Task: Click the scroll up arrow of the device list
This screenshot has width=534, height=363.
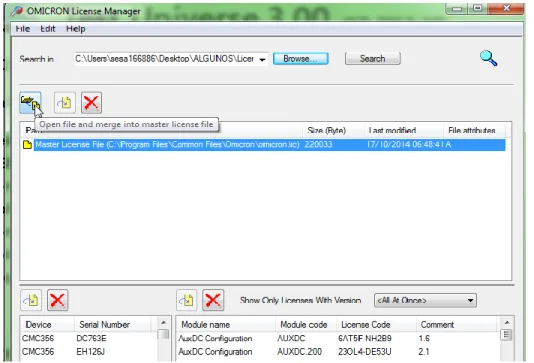Action: tap(163, 322)
